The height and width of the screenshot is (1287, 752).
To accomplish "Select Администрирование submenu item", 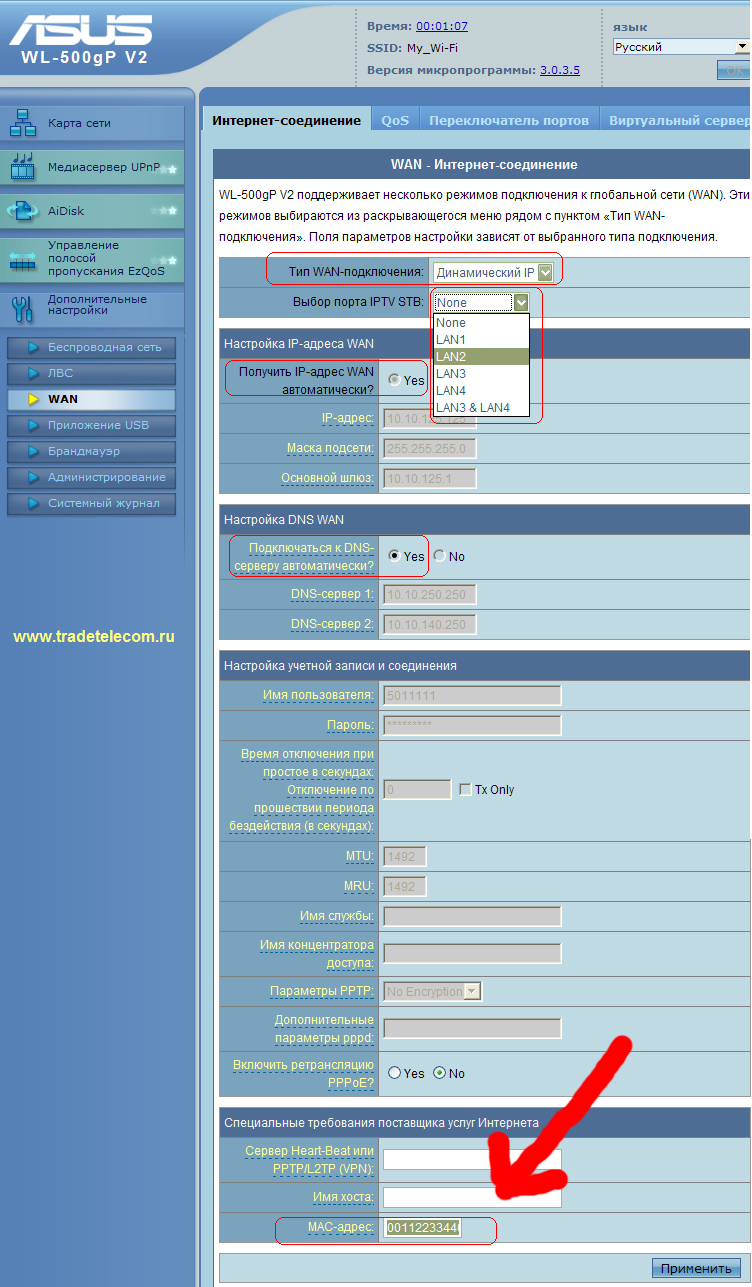I will point(91,478).
